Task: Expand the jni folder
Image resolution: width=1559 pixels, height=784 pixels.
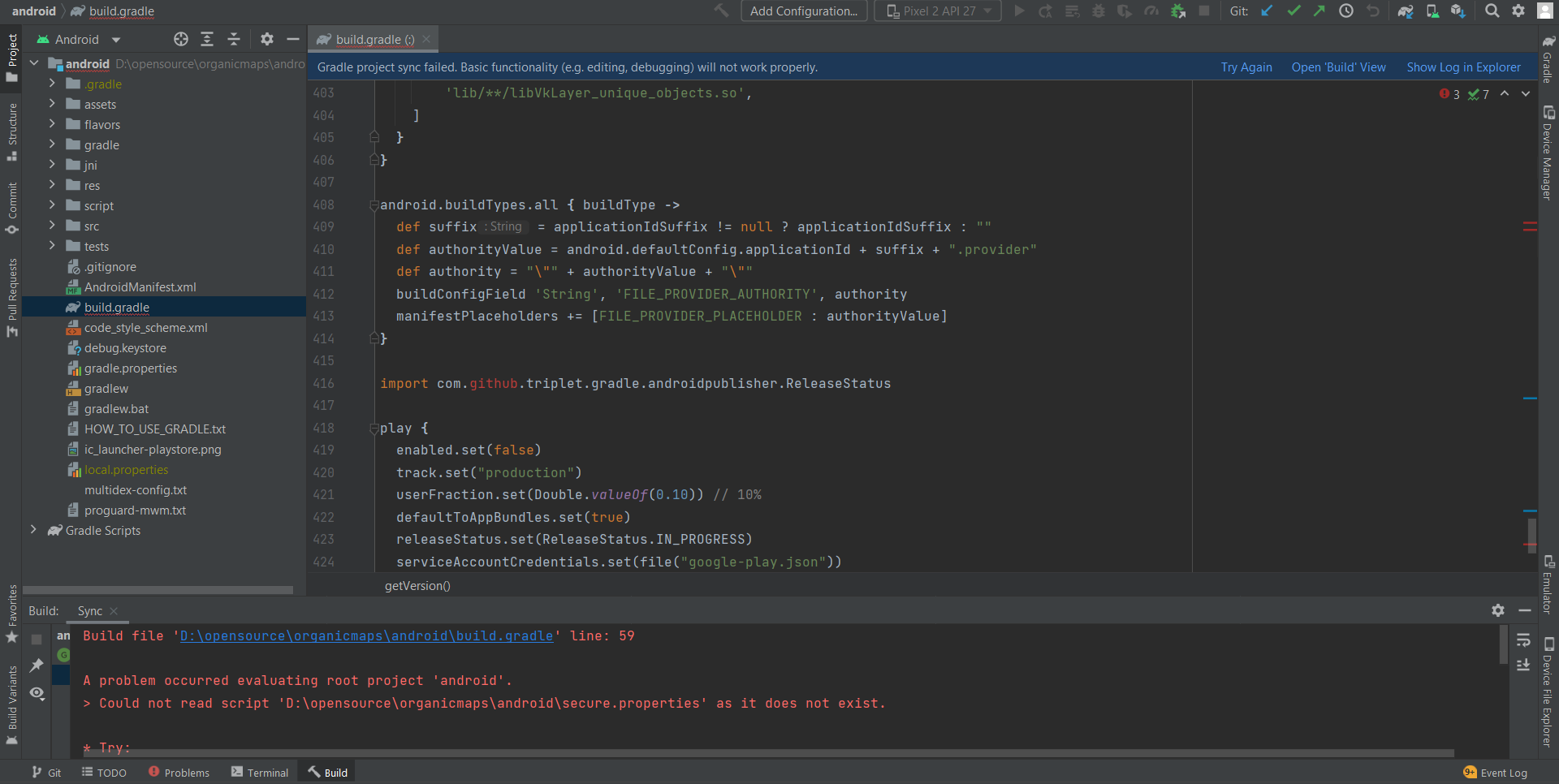Action: 52,165
